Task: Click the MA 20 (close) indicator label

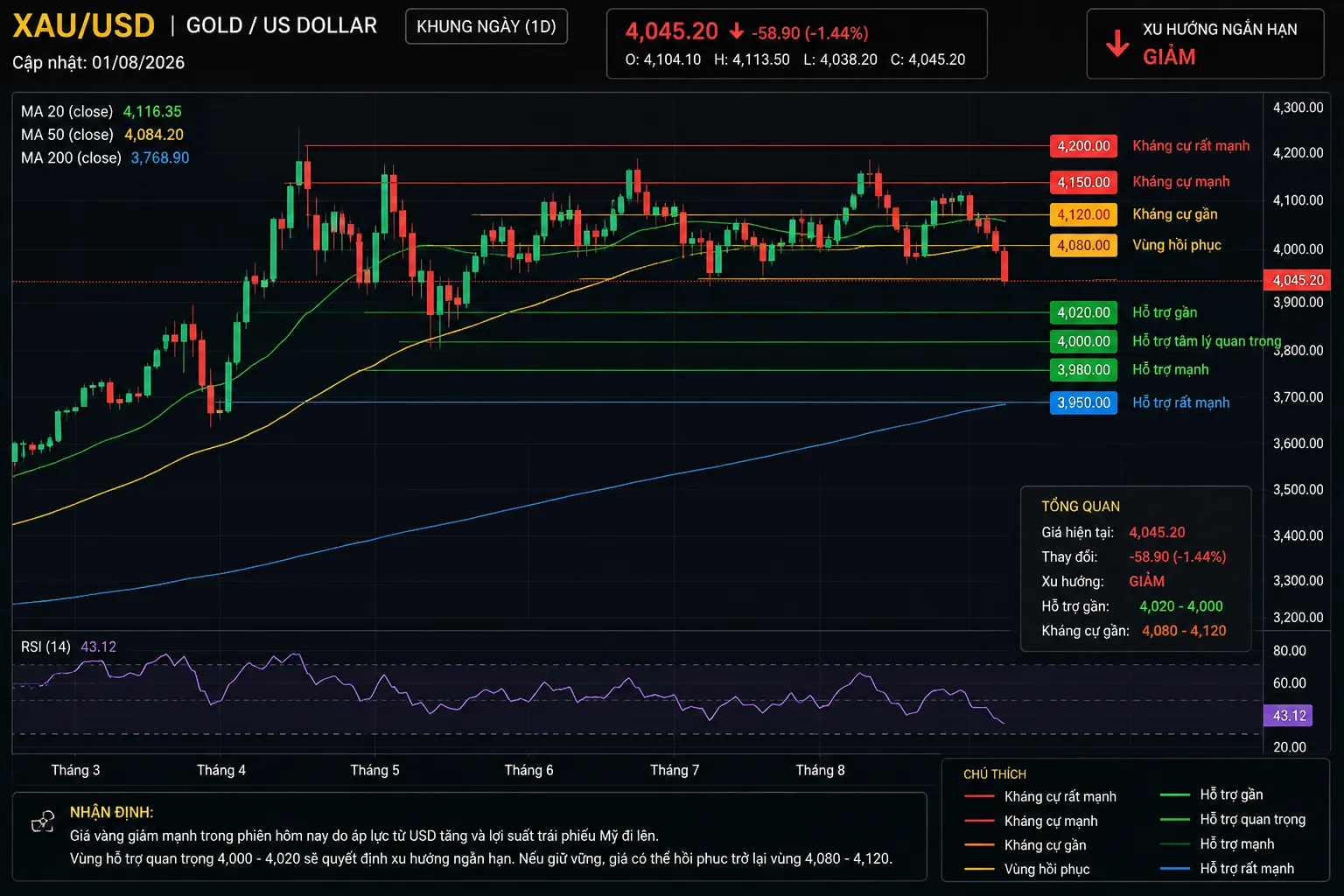Action: click(x=67, y=112)
